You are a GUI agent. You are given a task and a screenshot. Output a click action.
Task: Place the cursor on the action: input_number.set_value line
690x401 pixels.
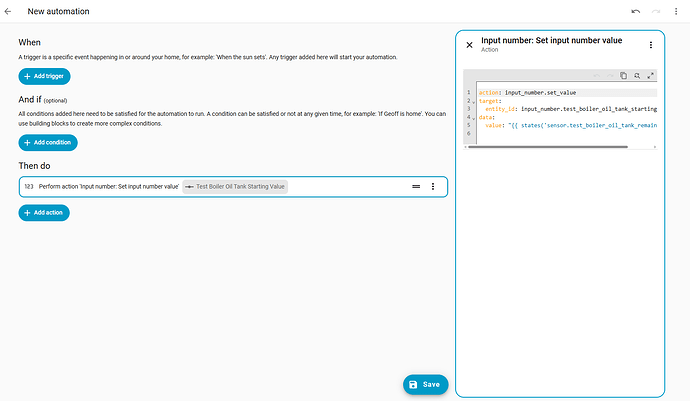(568, 92)
